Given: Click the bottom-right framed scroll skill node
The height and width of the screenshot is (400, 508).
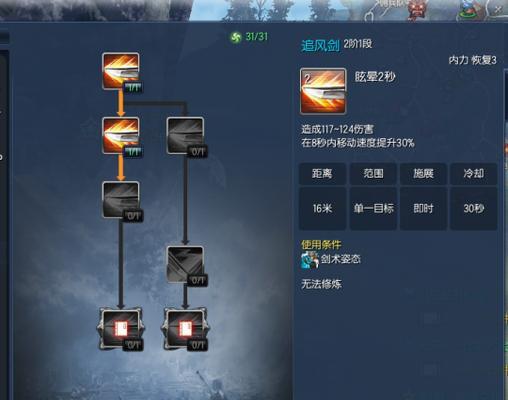Looking at the screenshot, I should tap(185, 329).
